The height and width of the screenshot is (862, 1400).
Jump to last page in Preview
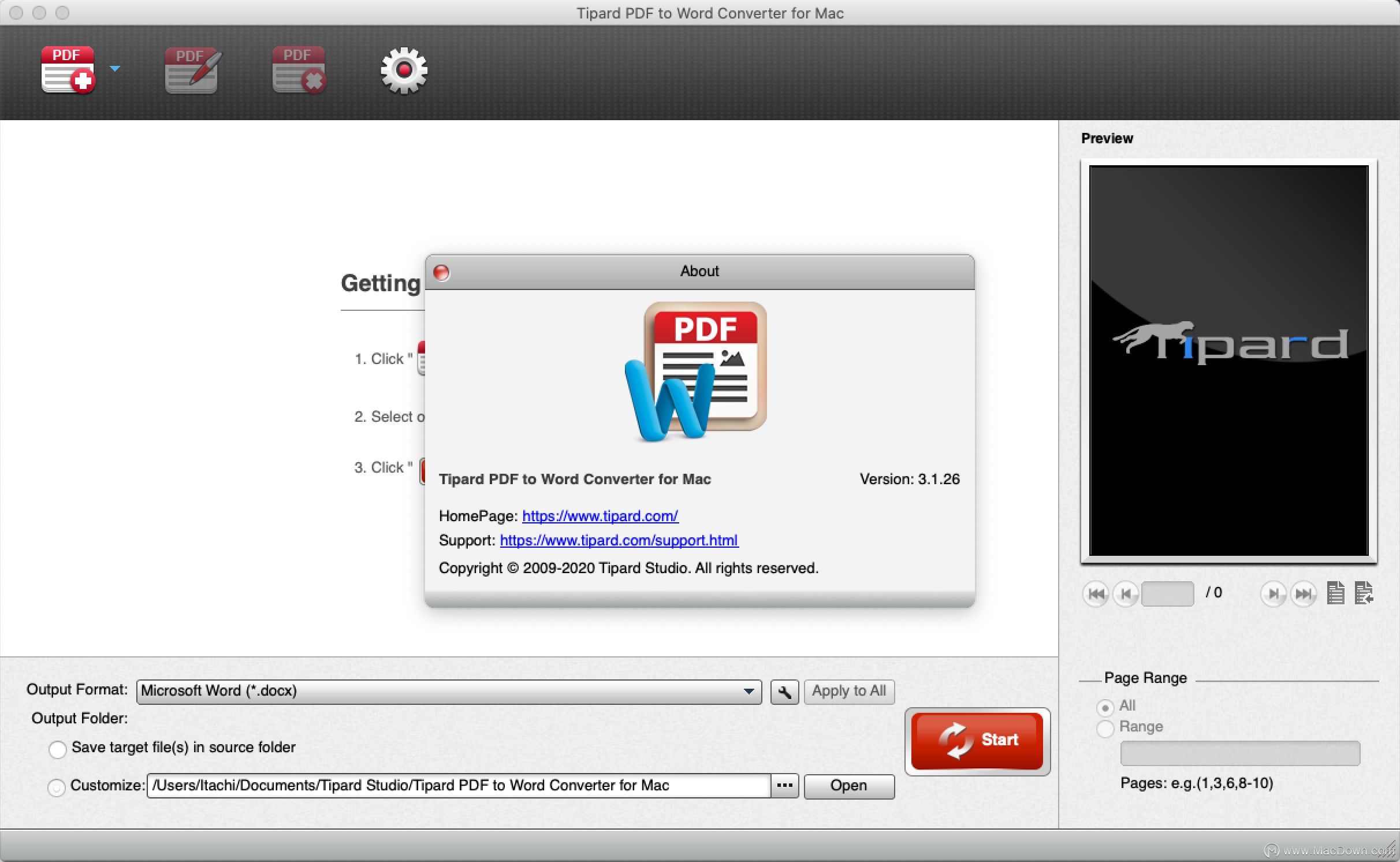[x=1304, y=594]
